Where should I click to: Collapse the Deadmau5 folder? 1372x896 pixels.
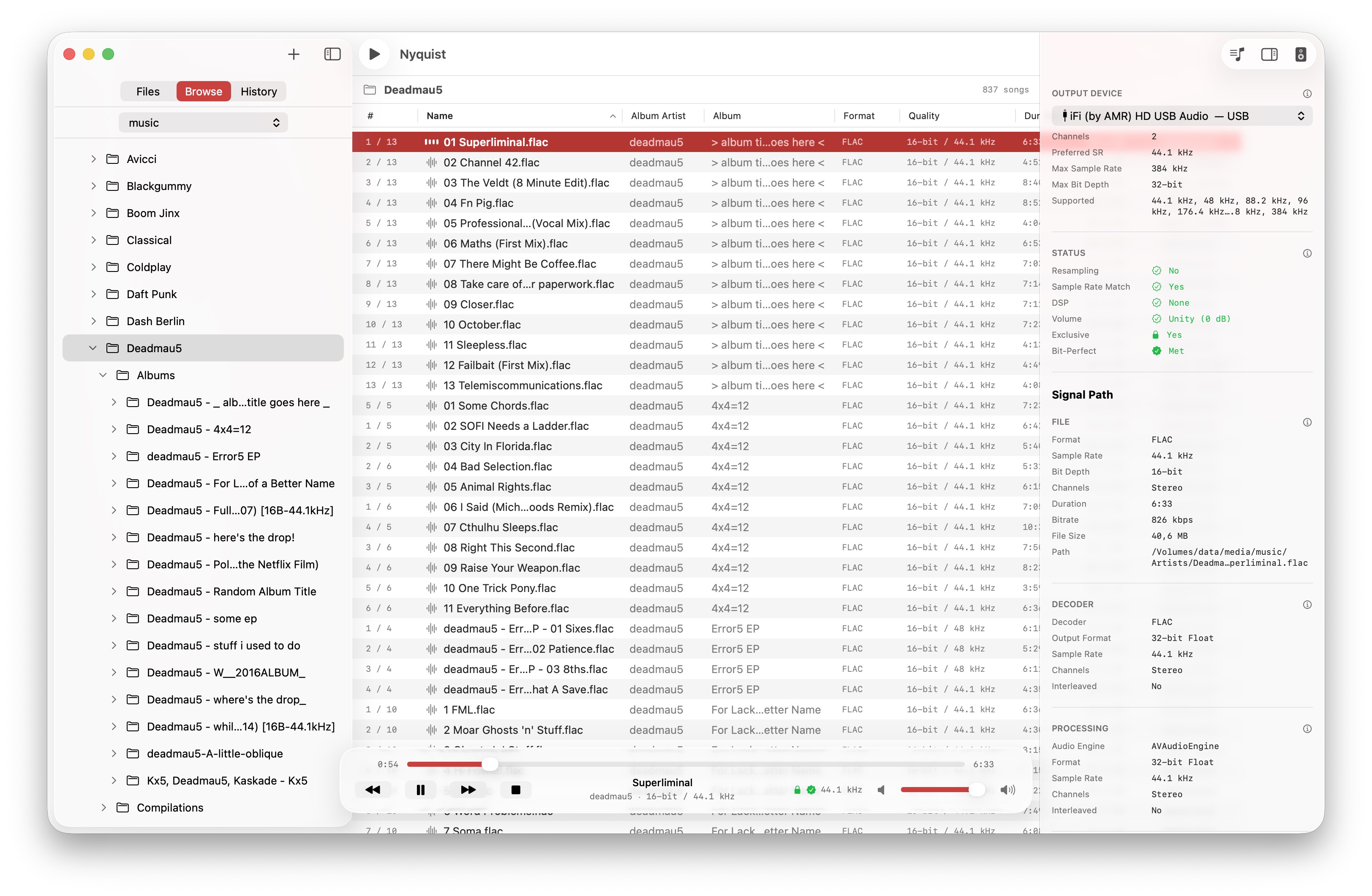(x=93, y=348)
